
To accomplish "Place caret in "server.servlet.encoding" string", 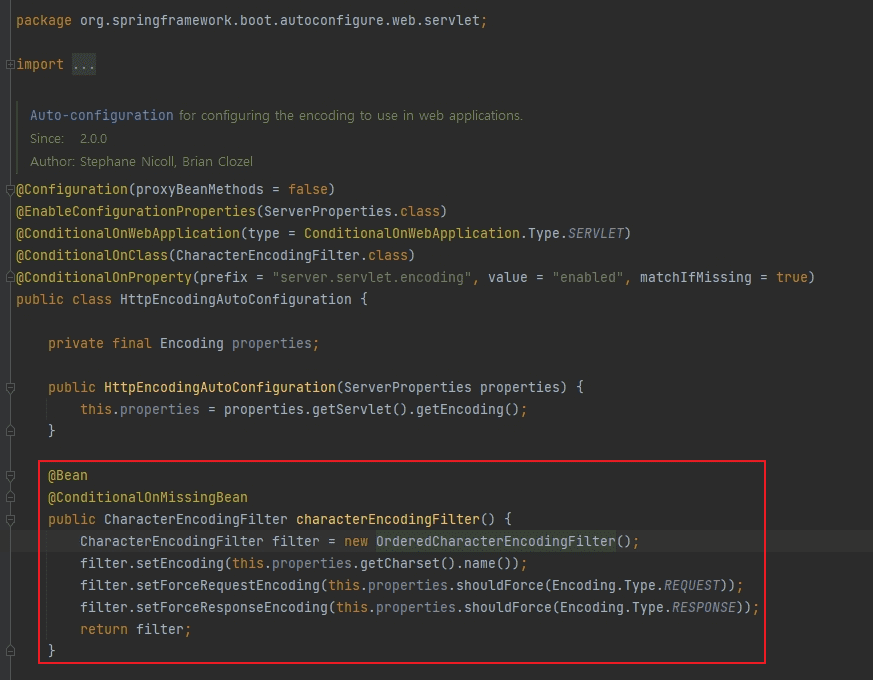I will click(x=371, y=277).
